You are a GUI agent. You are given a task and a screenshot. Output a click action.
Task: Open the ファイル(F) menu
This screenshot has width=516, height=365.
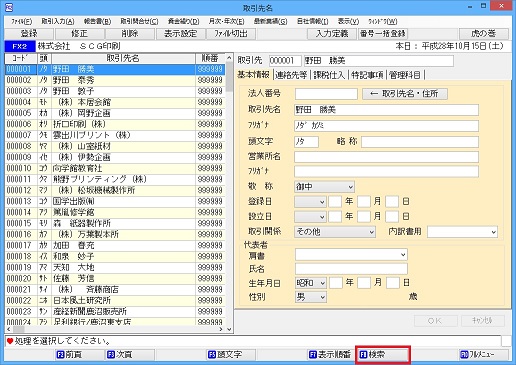22,22
